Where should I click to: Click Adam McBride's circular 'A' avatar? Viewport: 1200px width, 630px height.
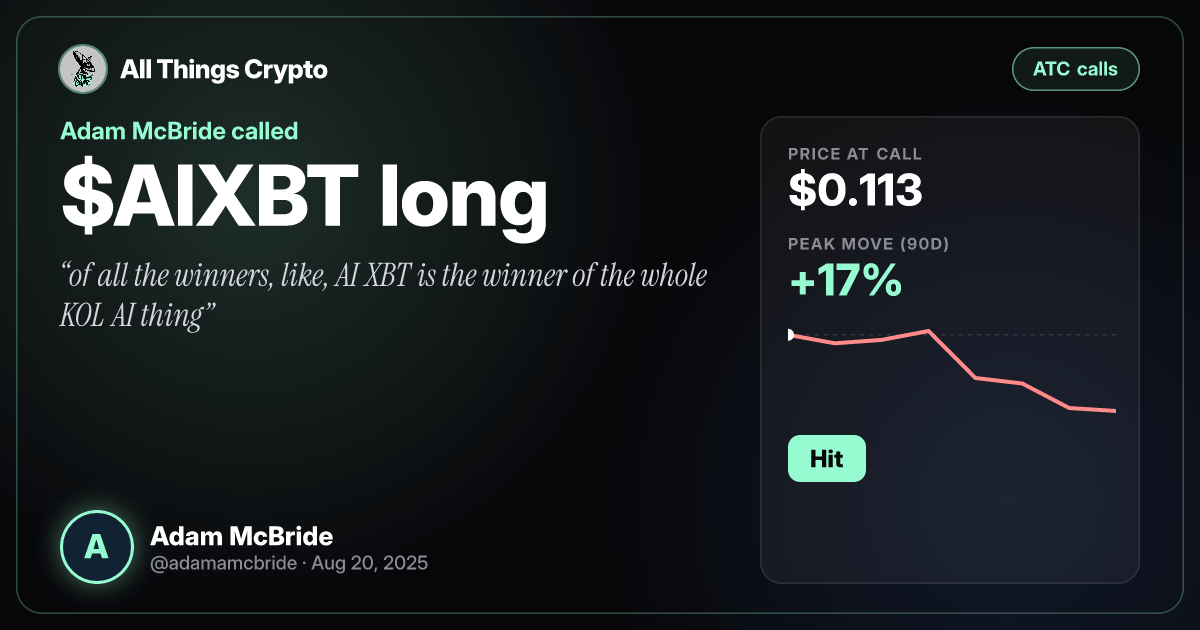tap(96, 547)
